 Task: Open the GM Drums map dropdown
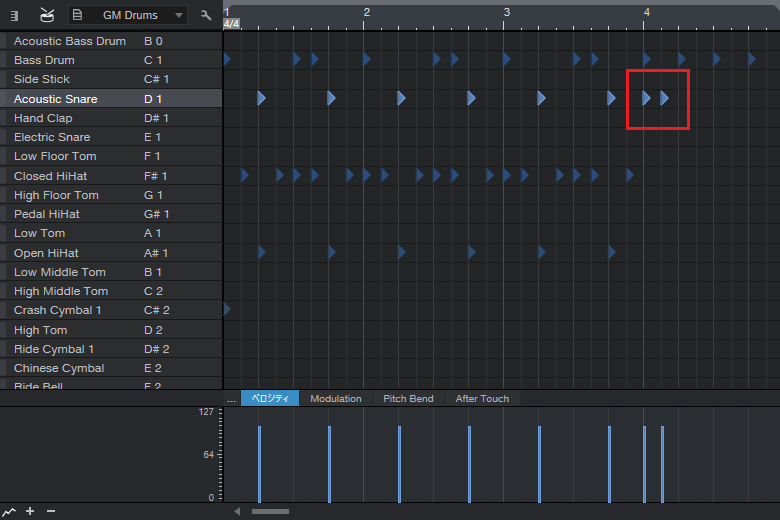click(x=128, y=15)
